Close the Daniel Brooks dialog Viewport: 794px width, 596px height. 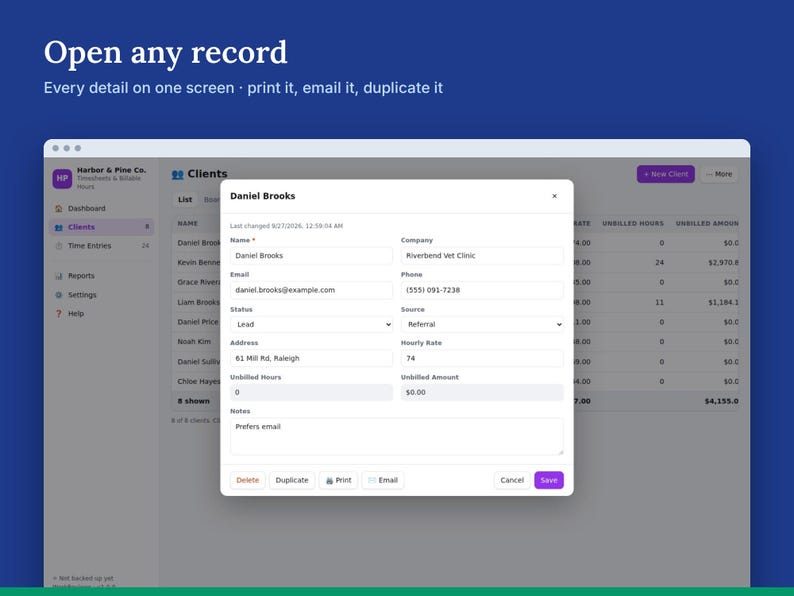tap(554, 196)
